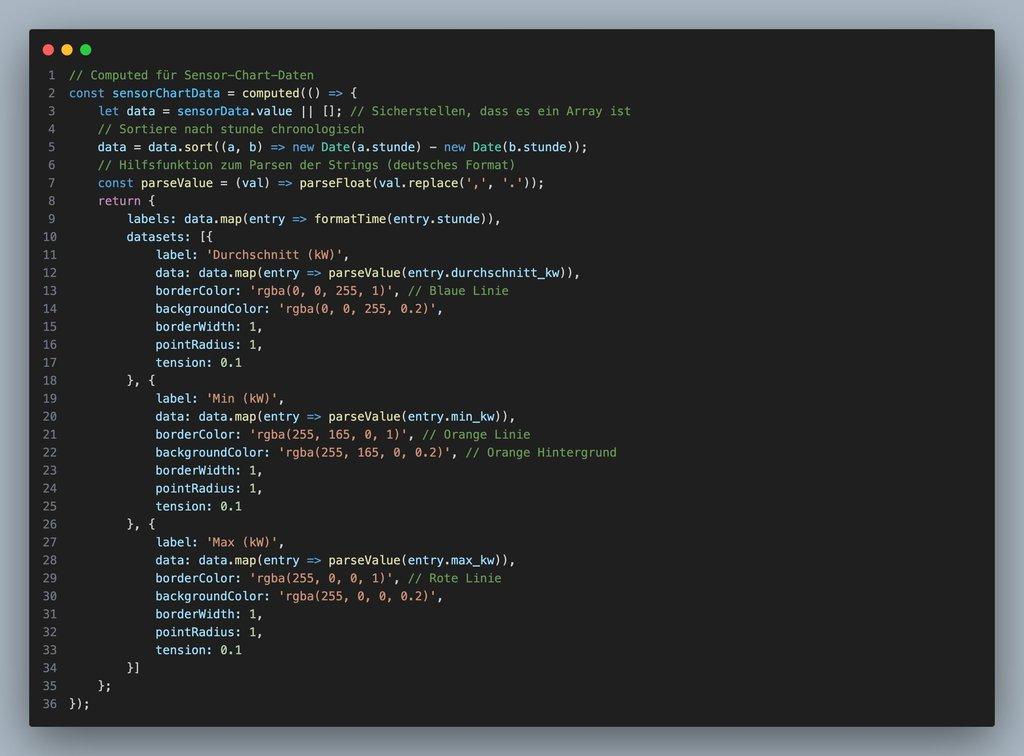Image resolution: width=1024 pixels, height=756 pixels.
Task: Click the 'Min (kW)' label string
Action: pyautogui.click(x=243, y=399)
